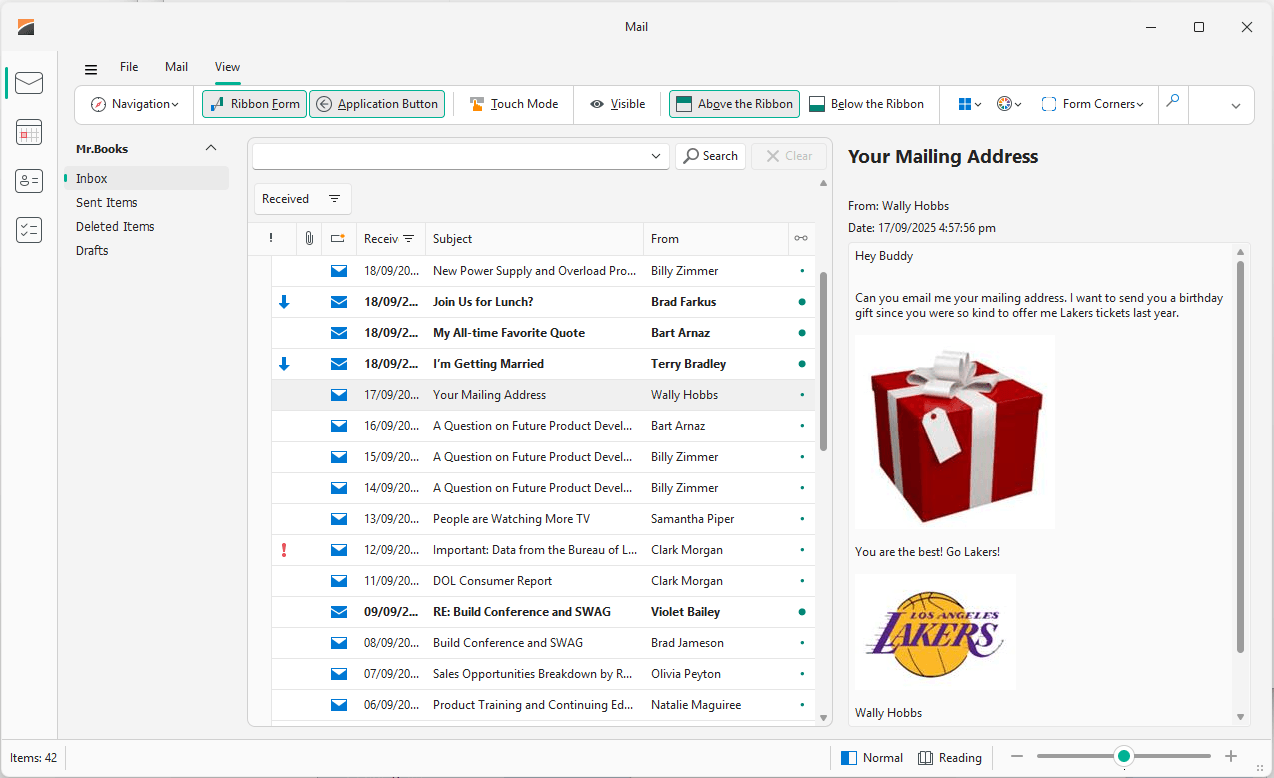
Task: Click the hamburger menu icon
Action: (x=91, y=69)
